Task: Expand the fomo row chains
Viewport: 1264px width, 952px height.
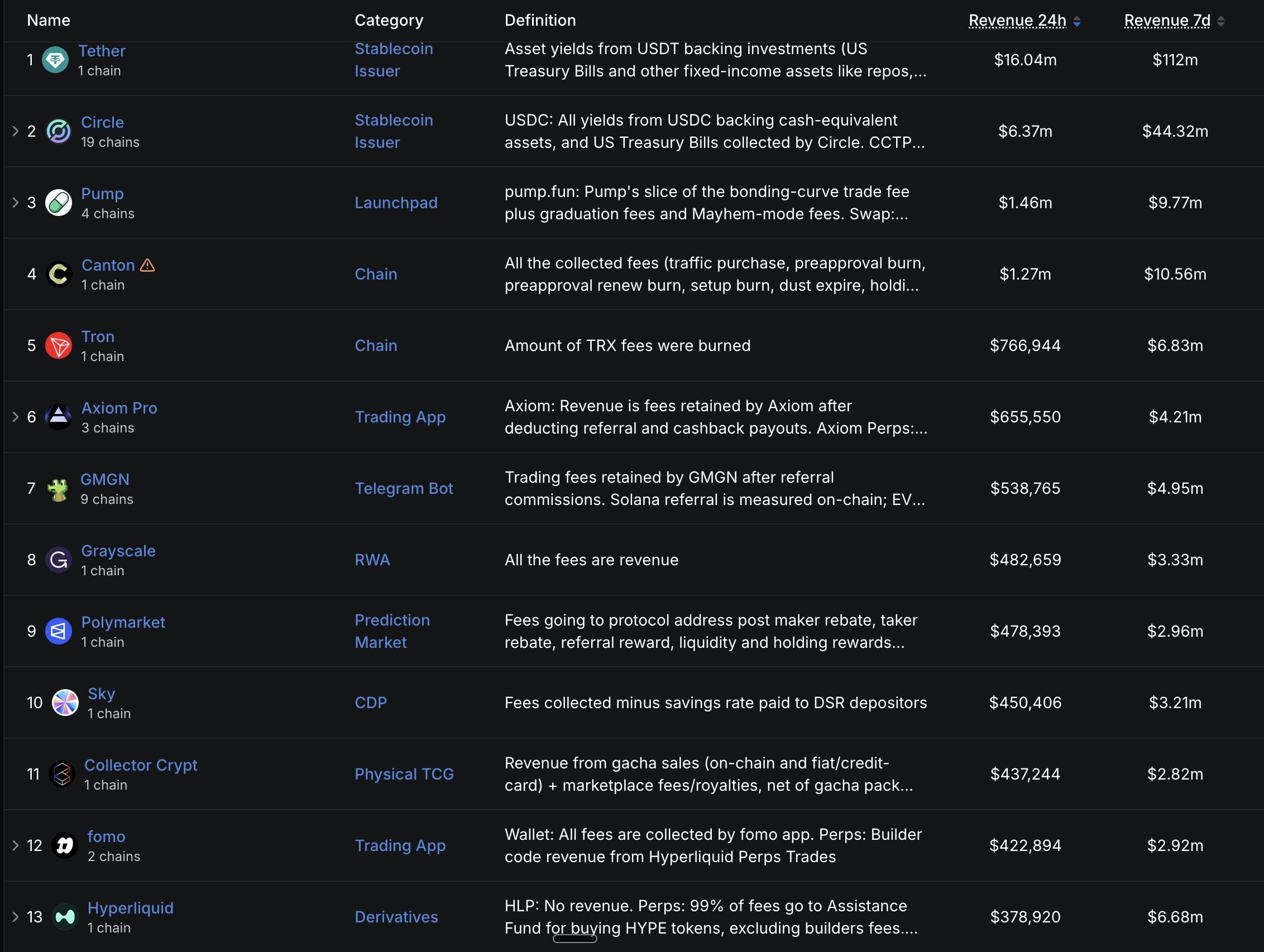Action: [x=16, y=845]
